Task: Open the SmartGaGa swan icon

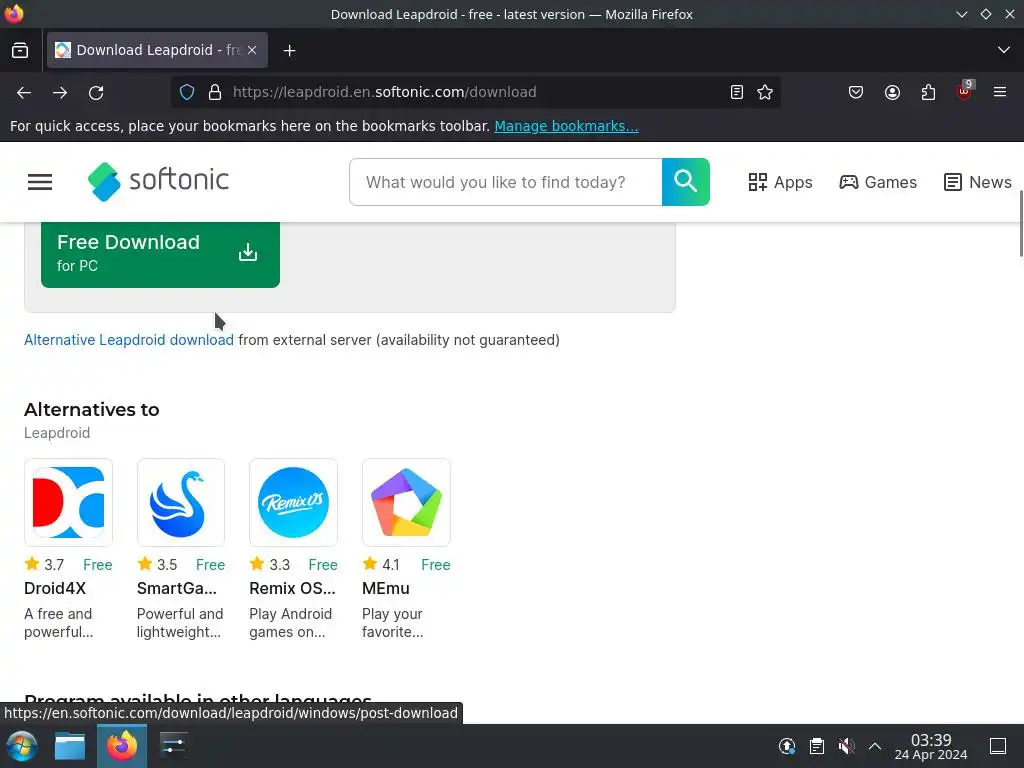Action: click(181, 502)
